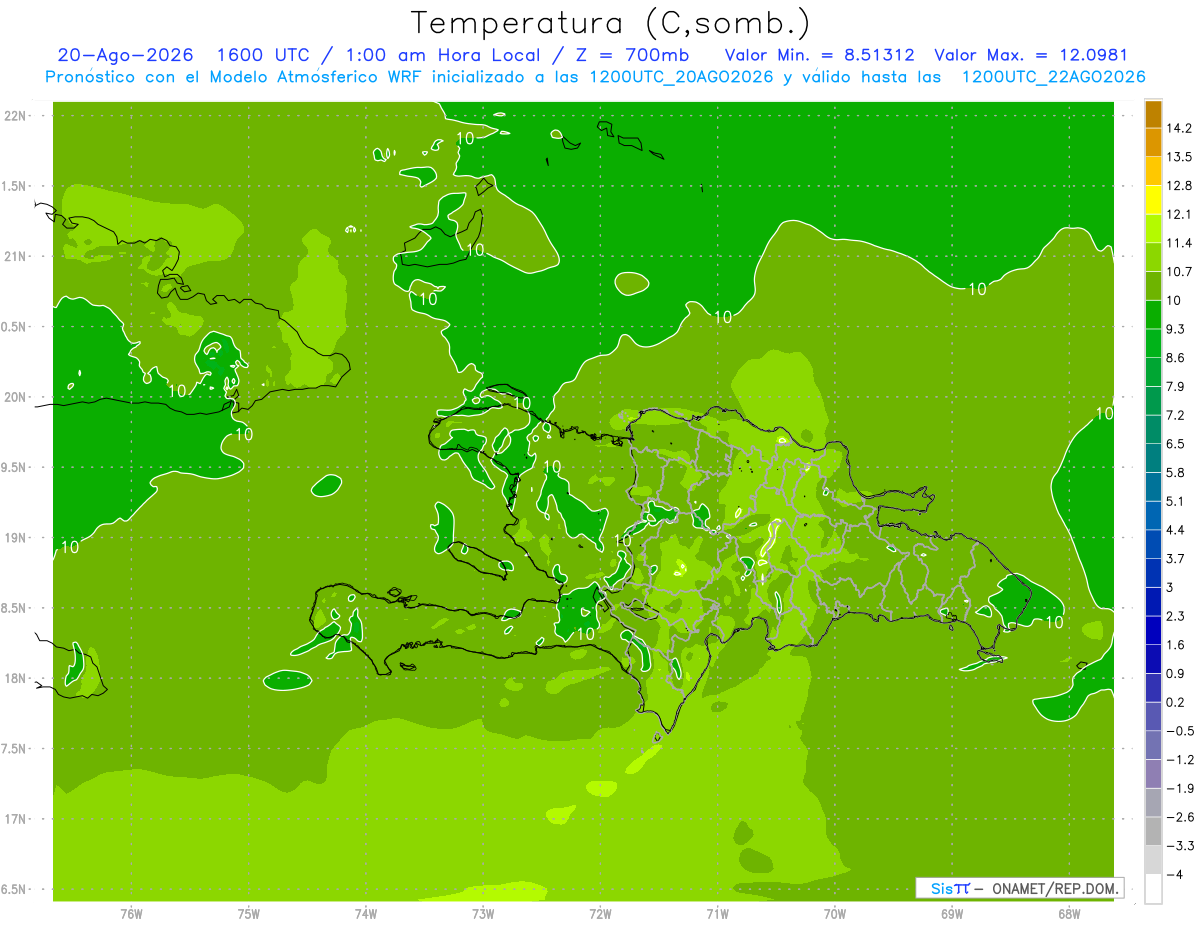Click the 70W longitude axis label
The width and height of the screenshot is (1200, 927).
tap(835, 913)
